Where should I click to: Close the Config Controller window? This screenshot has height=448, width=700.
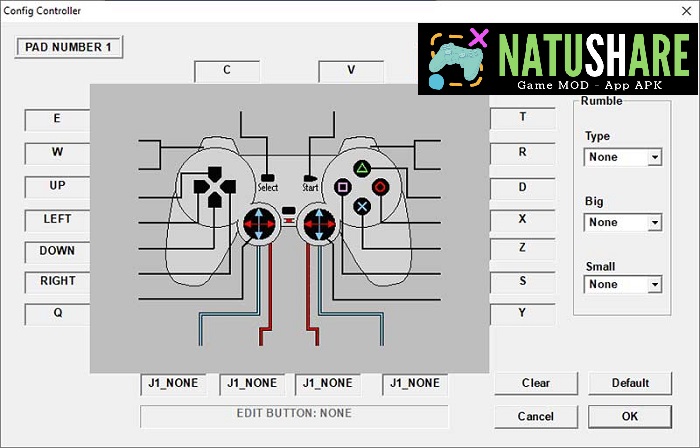click(687, 11)
